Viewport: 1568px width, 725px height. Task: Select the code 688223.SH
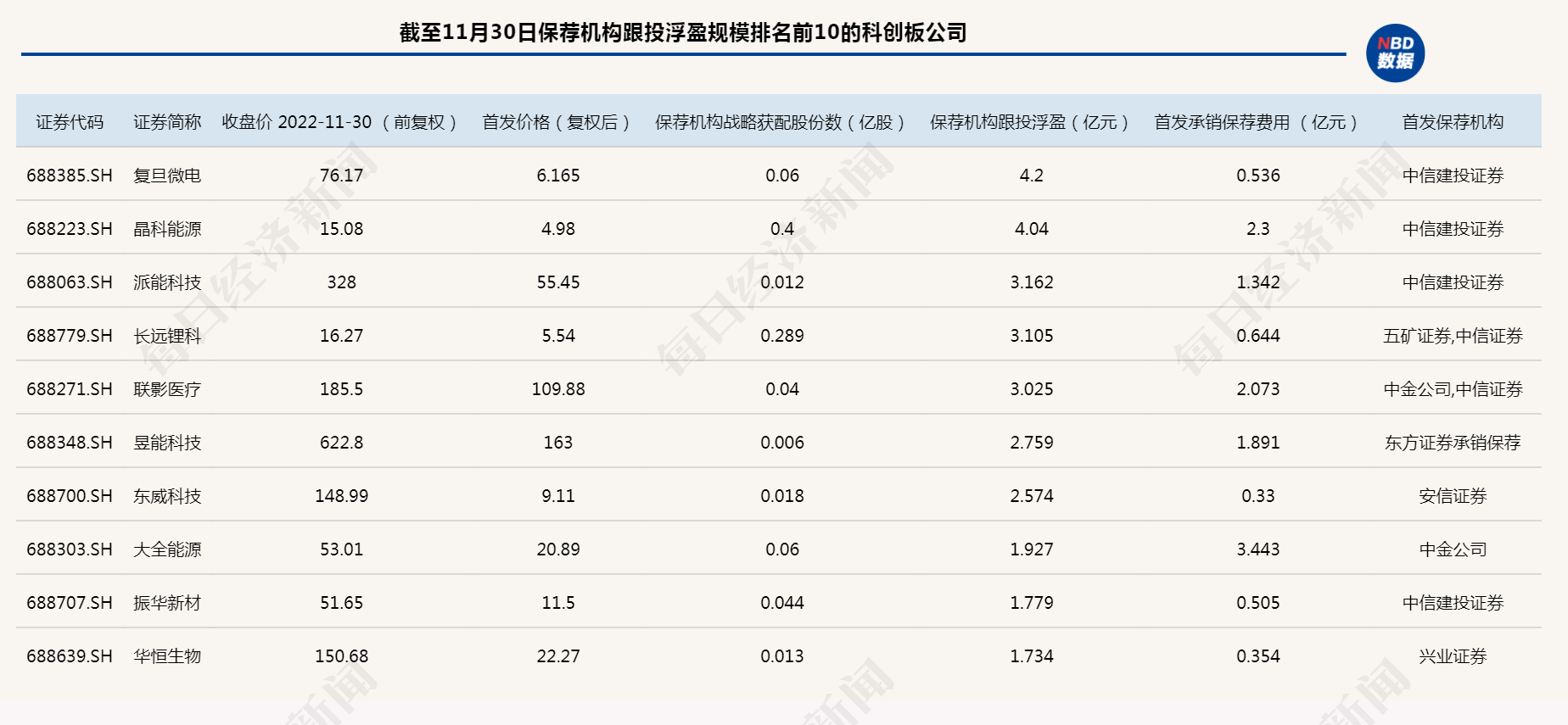pos(70,229)
